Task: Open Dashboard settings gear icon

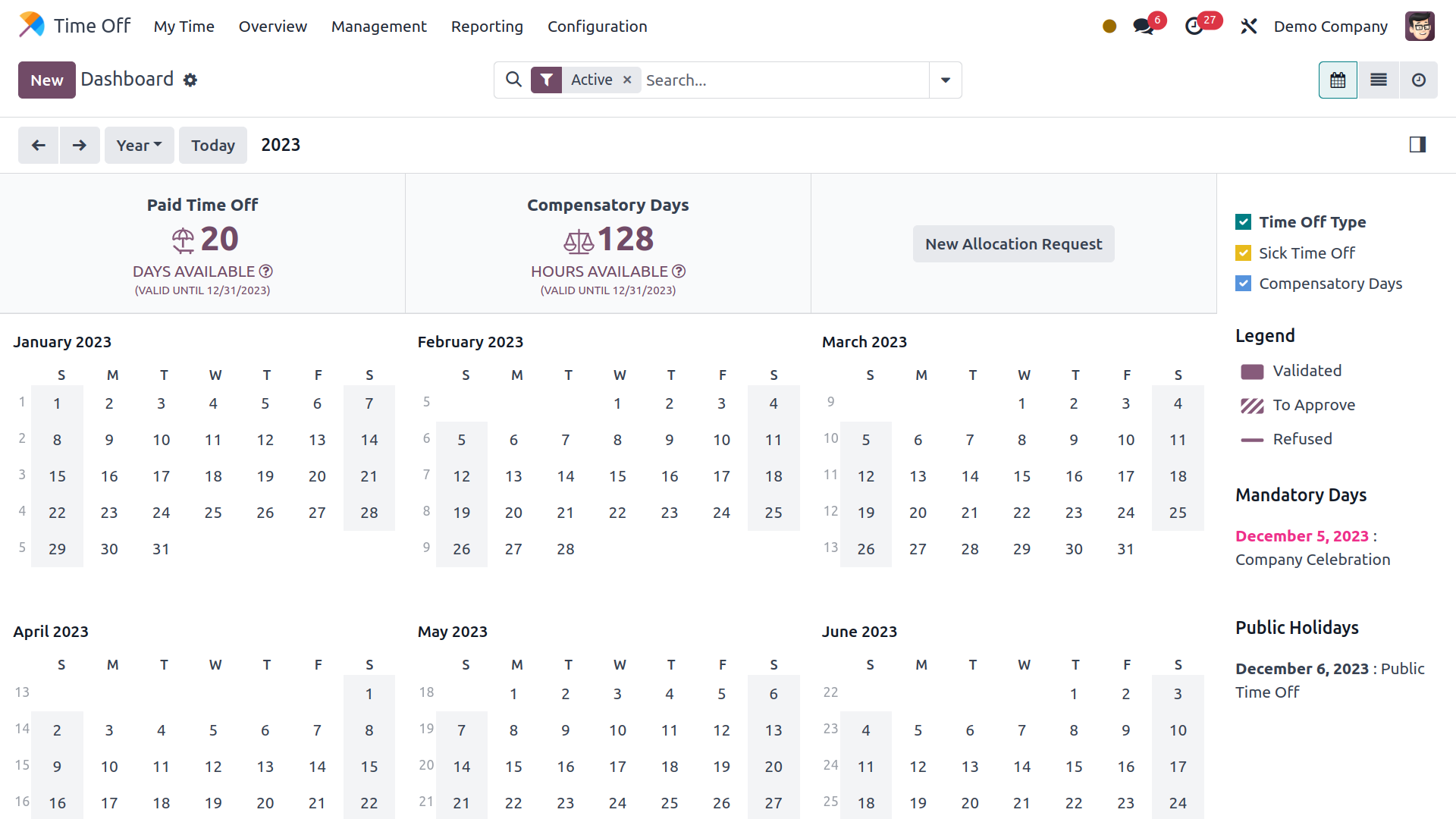Action: pyautogui.click(x=190, y=80)
